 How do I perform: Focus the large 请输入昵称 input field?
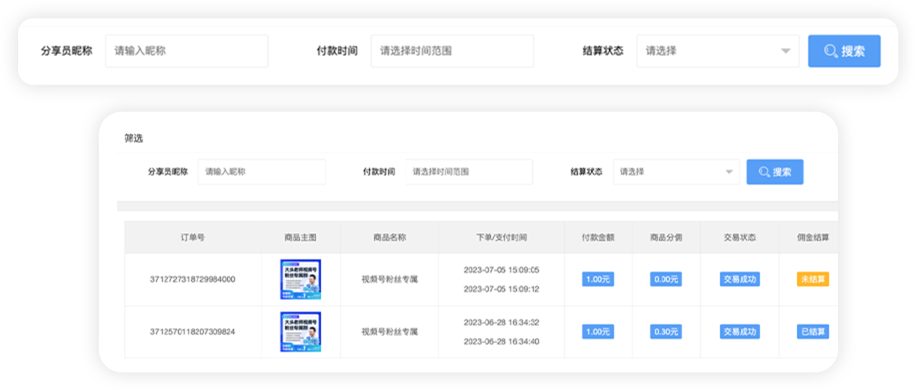coord(187,51)
